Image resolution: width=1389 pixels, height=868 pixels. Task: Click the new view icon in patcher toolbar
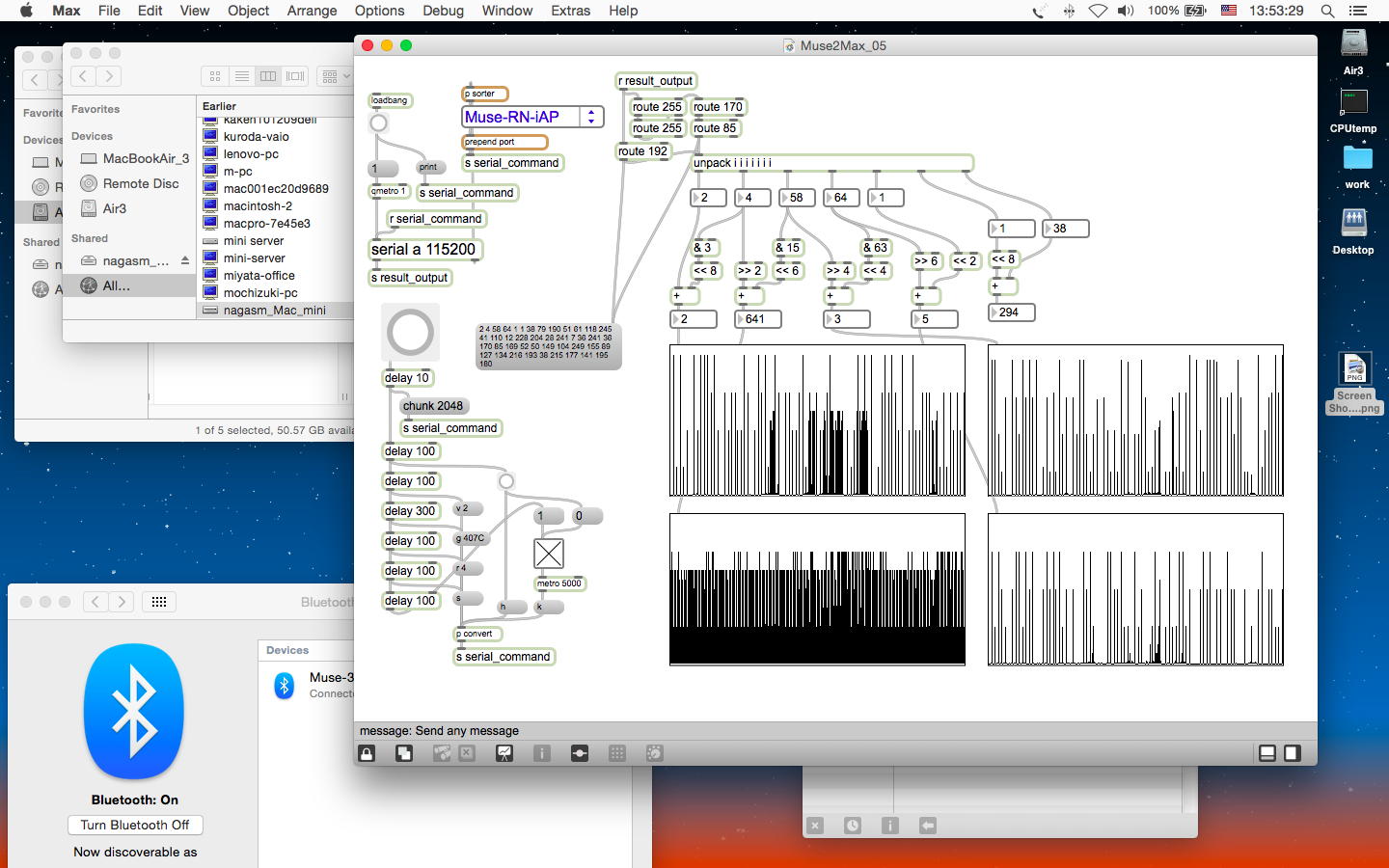(404, 753)
